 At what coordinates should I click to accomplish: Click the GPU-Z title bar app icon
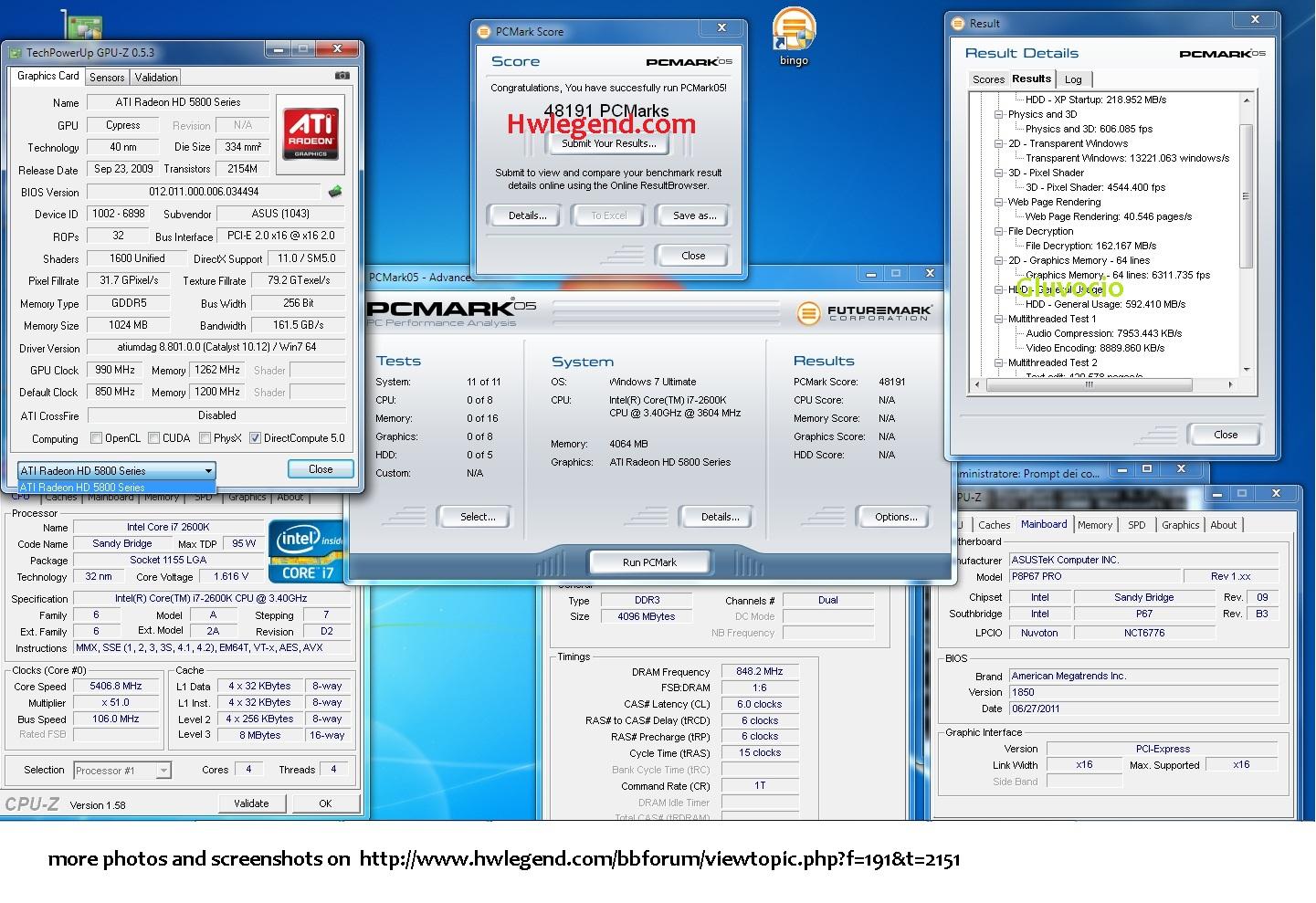[15, 53]
